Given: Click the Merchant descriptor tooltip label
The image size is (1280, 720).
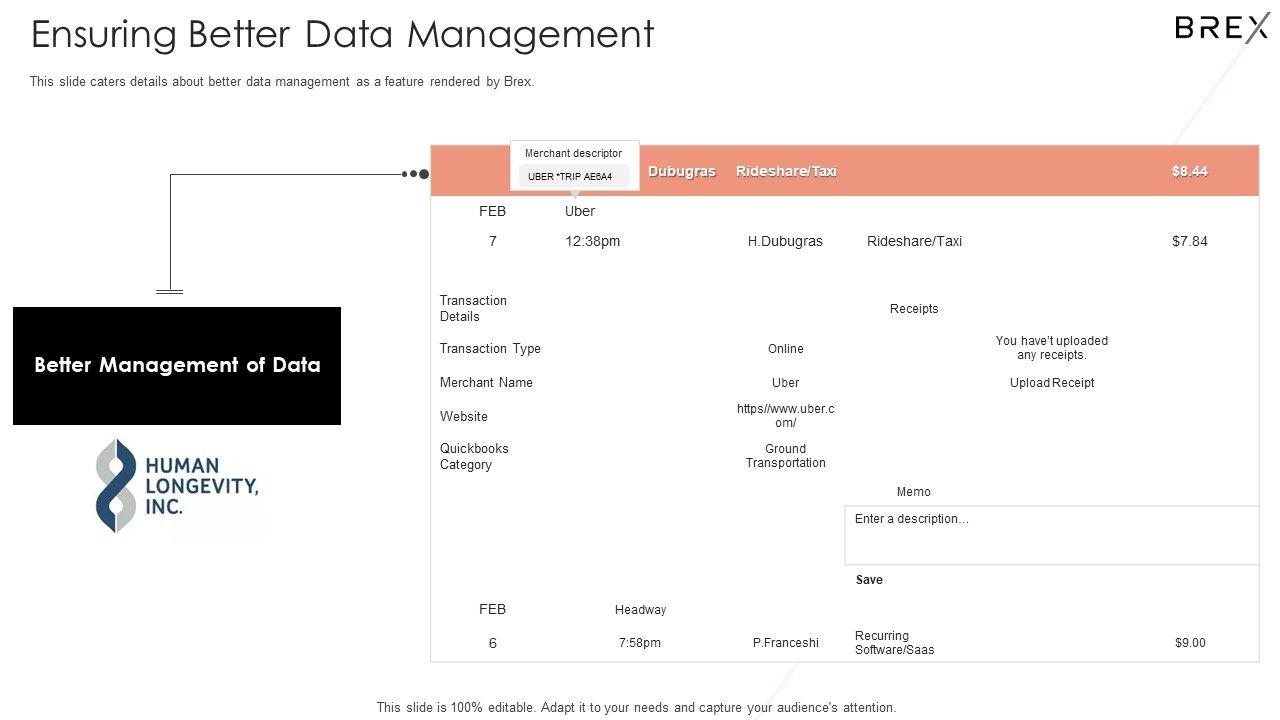Looking at the screenshot, I should point(573,153).
